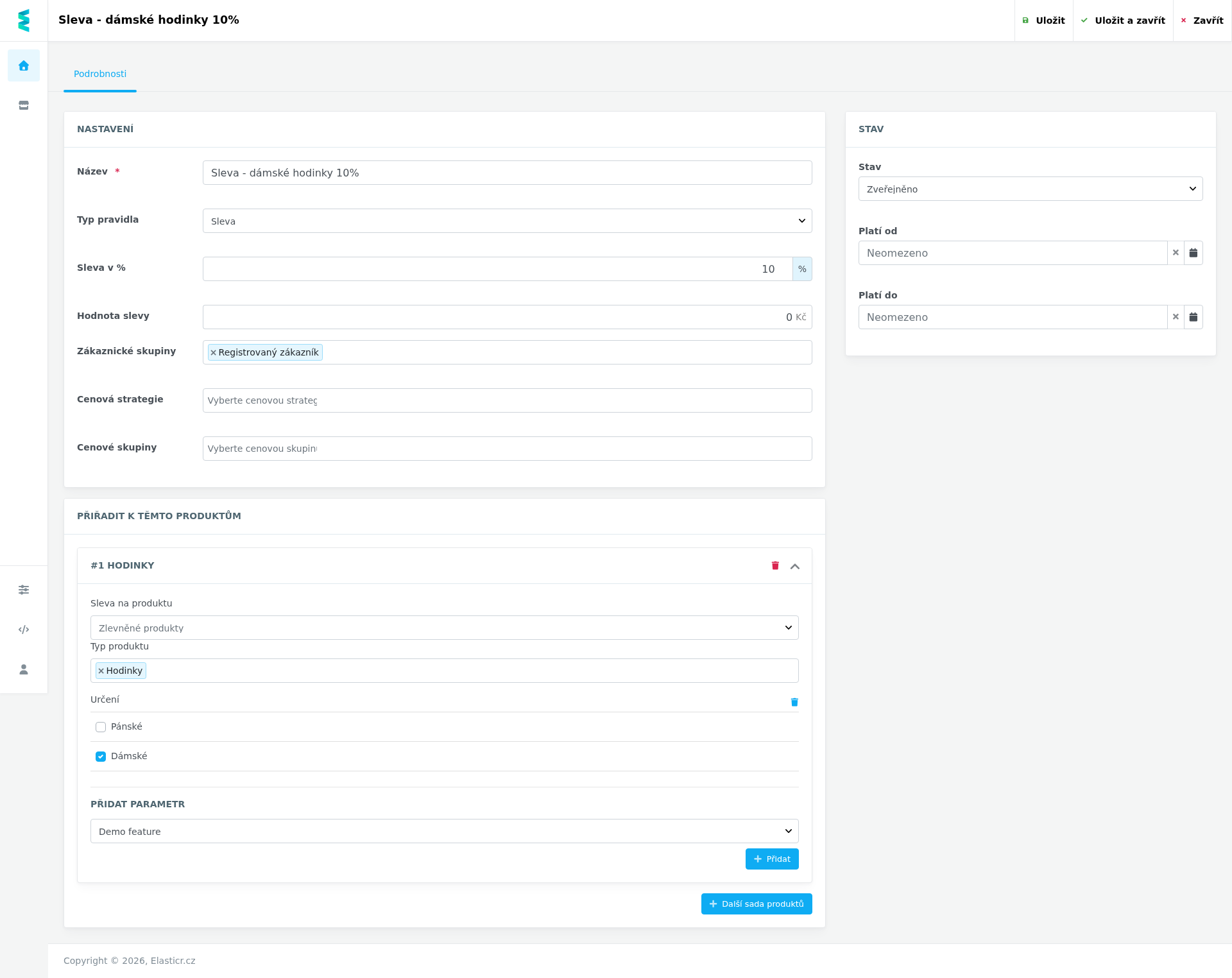The width and height of the screenshot is (1232, 978).
Task: Click the Elasticr logo icon
Action: tap(24, 21)
